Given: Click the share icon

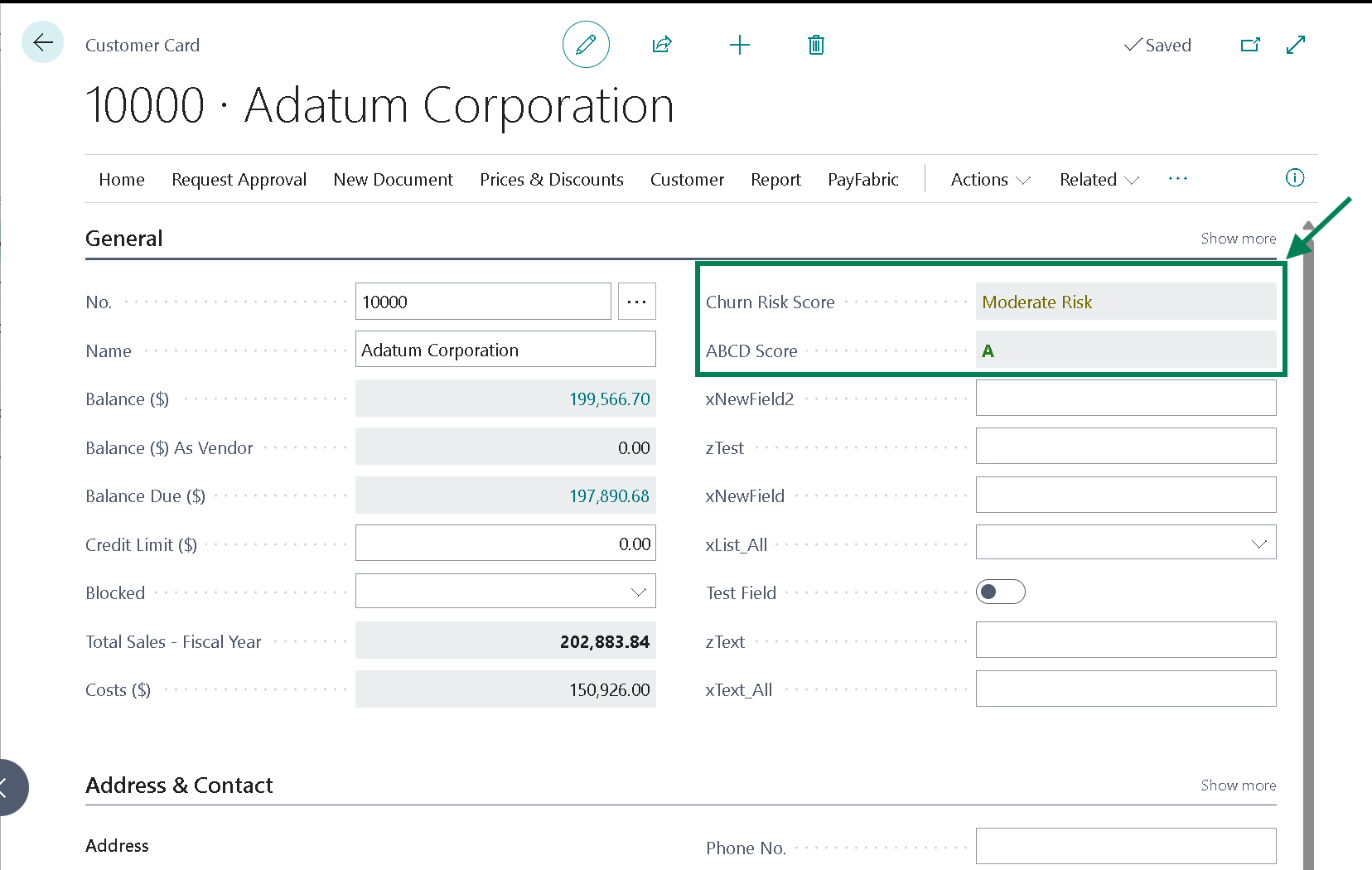Looking at the screenshot, I should [661, 45].
